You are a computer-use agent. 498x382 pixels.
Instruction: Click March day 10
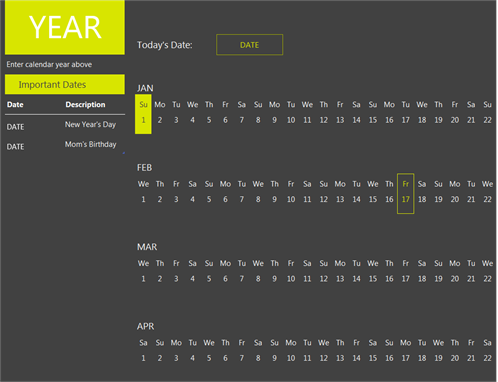(x=291, y=279)
